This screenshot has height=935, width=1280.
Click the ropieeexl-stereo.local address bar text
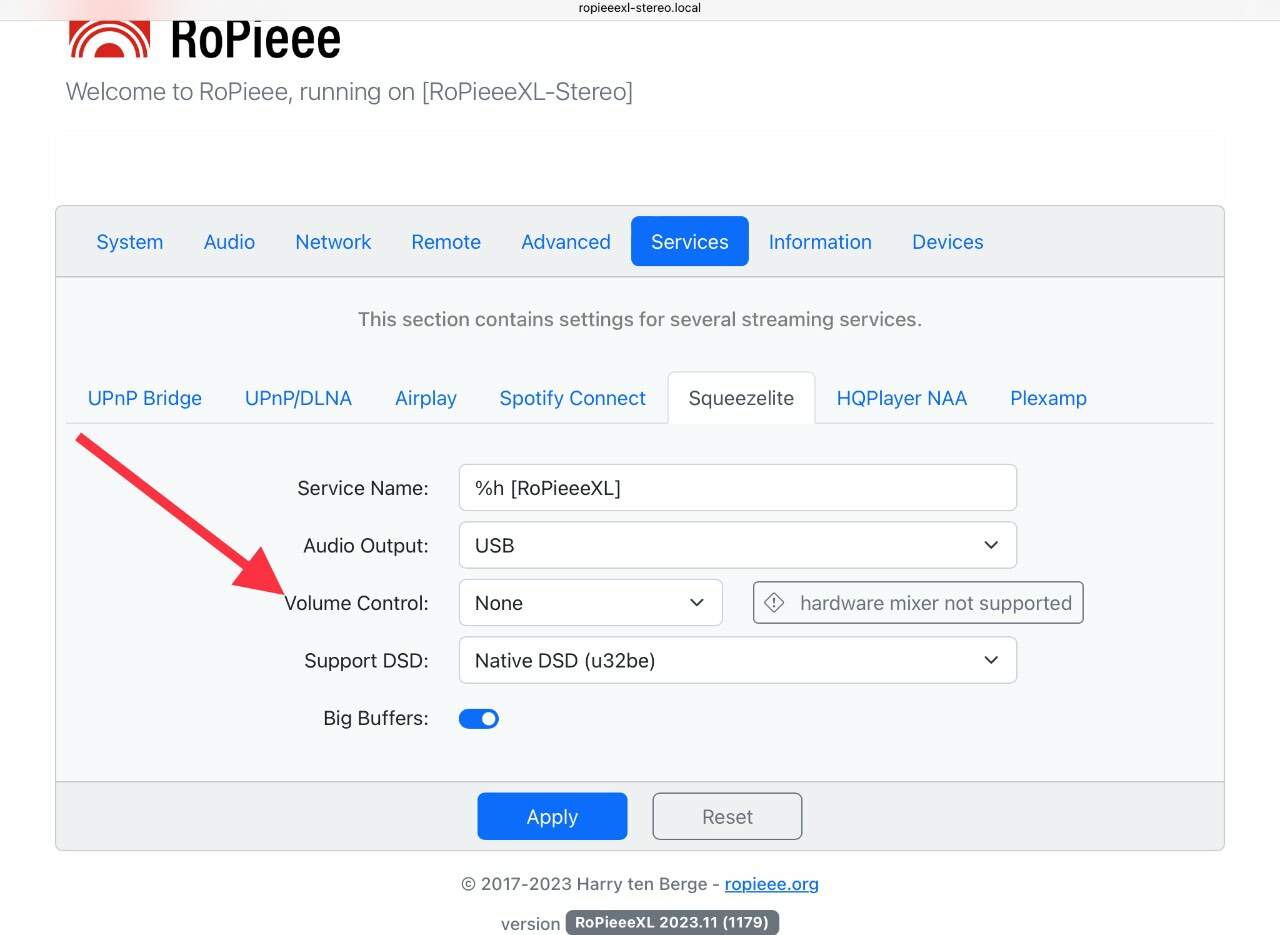(x=640, y=8)
